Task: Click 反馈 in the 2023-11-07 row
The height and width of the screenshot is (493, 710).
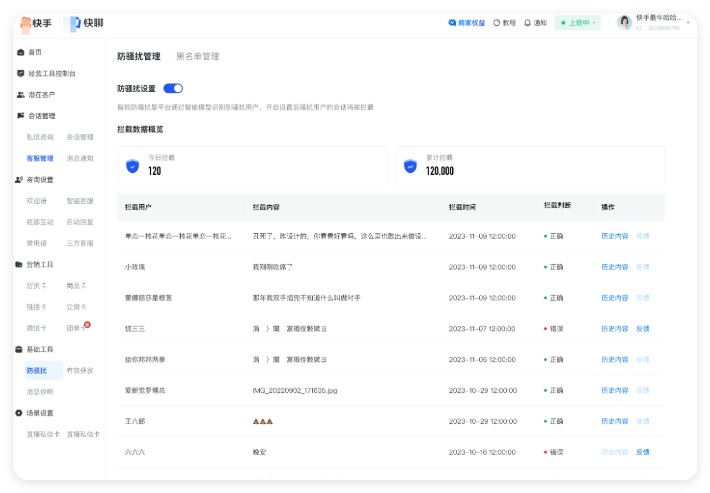Action: tap(643, 329)
